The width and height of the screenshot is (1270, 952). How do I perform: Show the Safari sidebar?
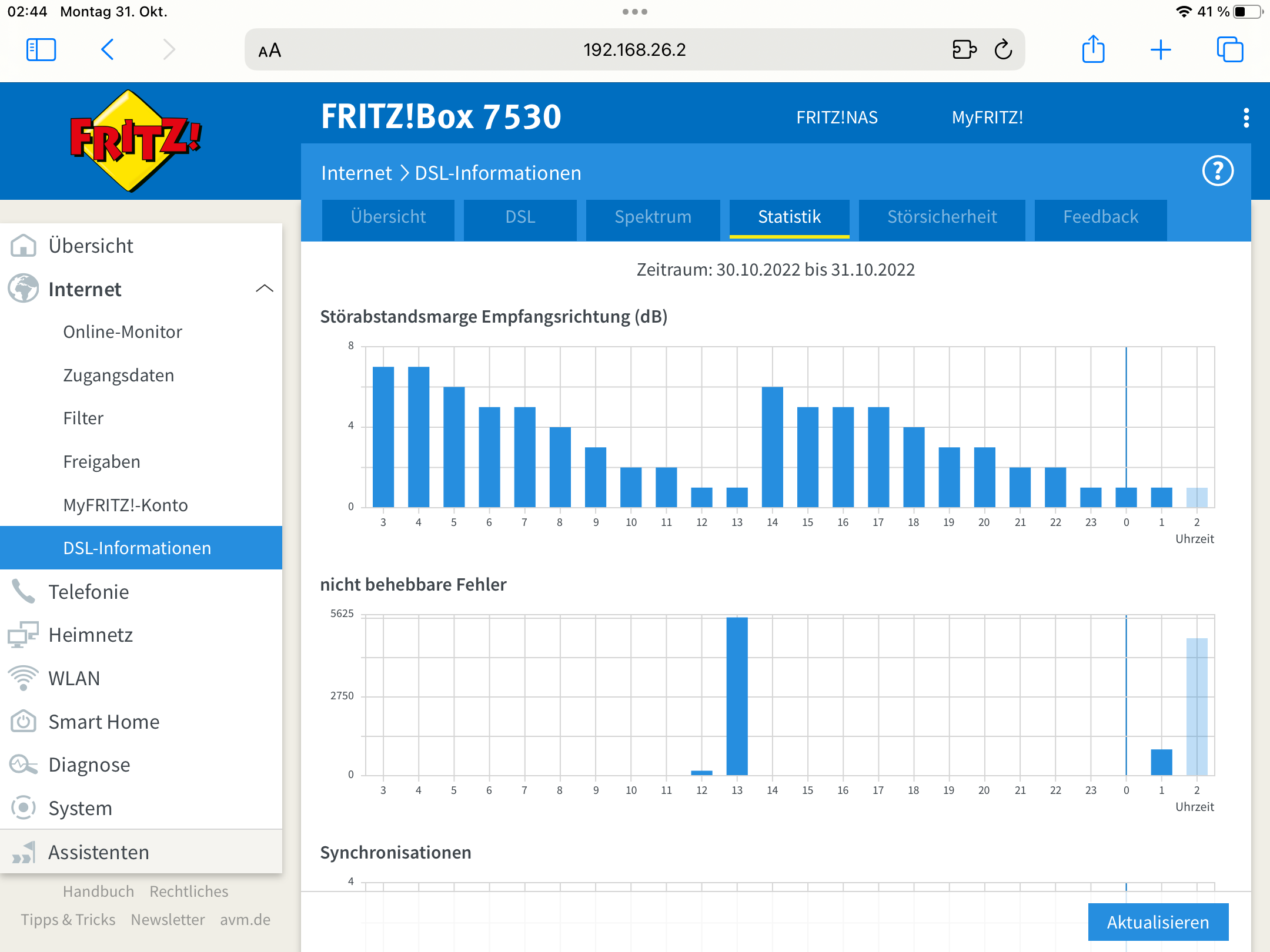click(x=41, y=50)
